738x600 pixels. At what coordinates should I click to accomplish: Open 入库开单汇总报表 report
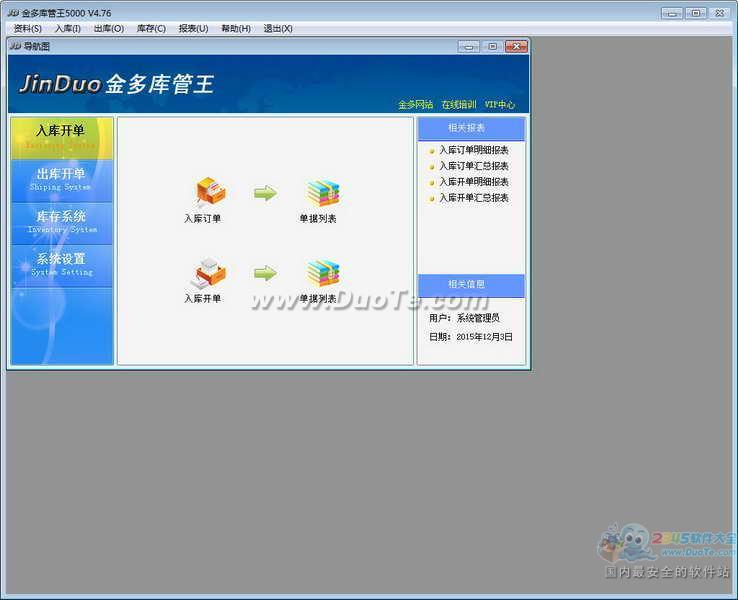[x=473, y=198]
